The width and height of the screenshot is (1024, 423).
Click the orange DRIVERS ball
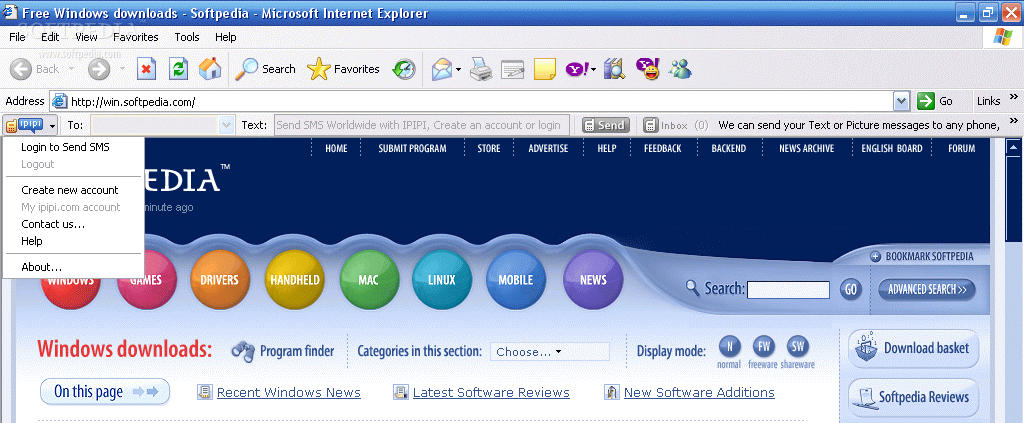(219, 280)
